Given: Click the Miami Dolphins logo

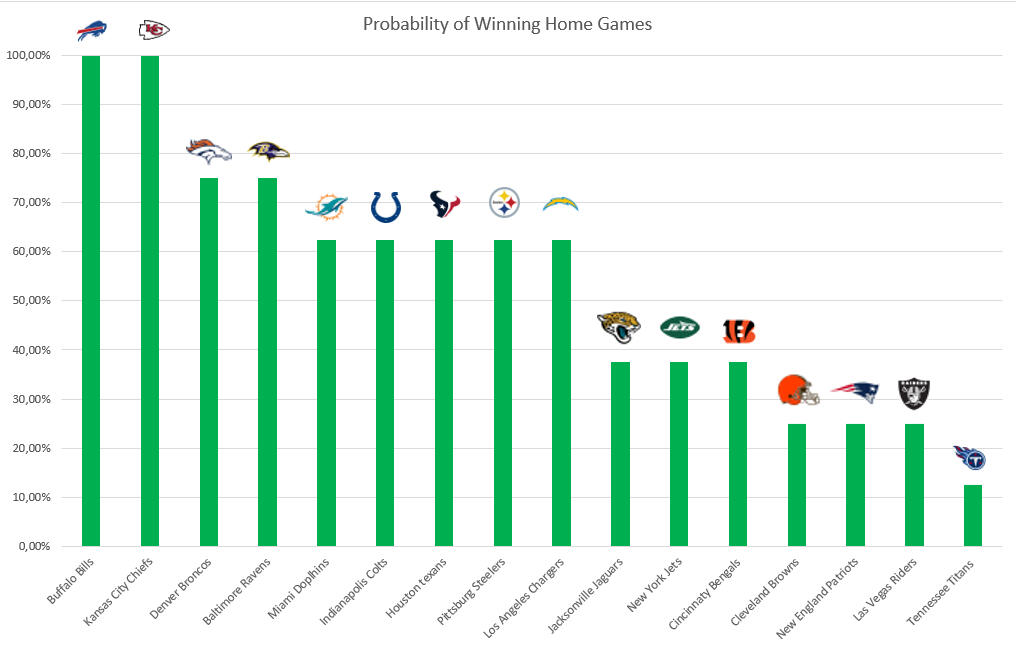Looking at the screenshot, I should (326, 207).
